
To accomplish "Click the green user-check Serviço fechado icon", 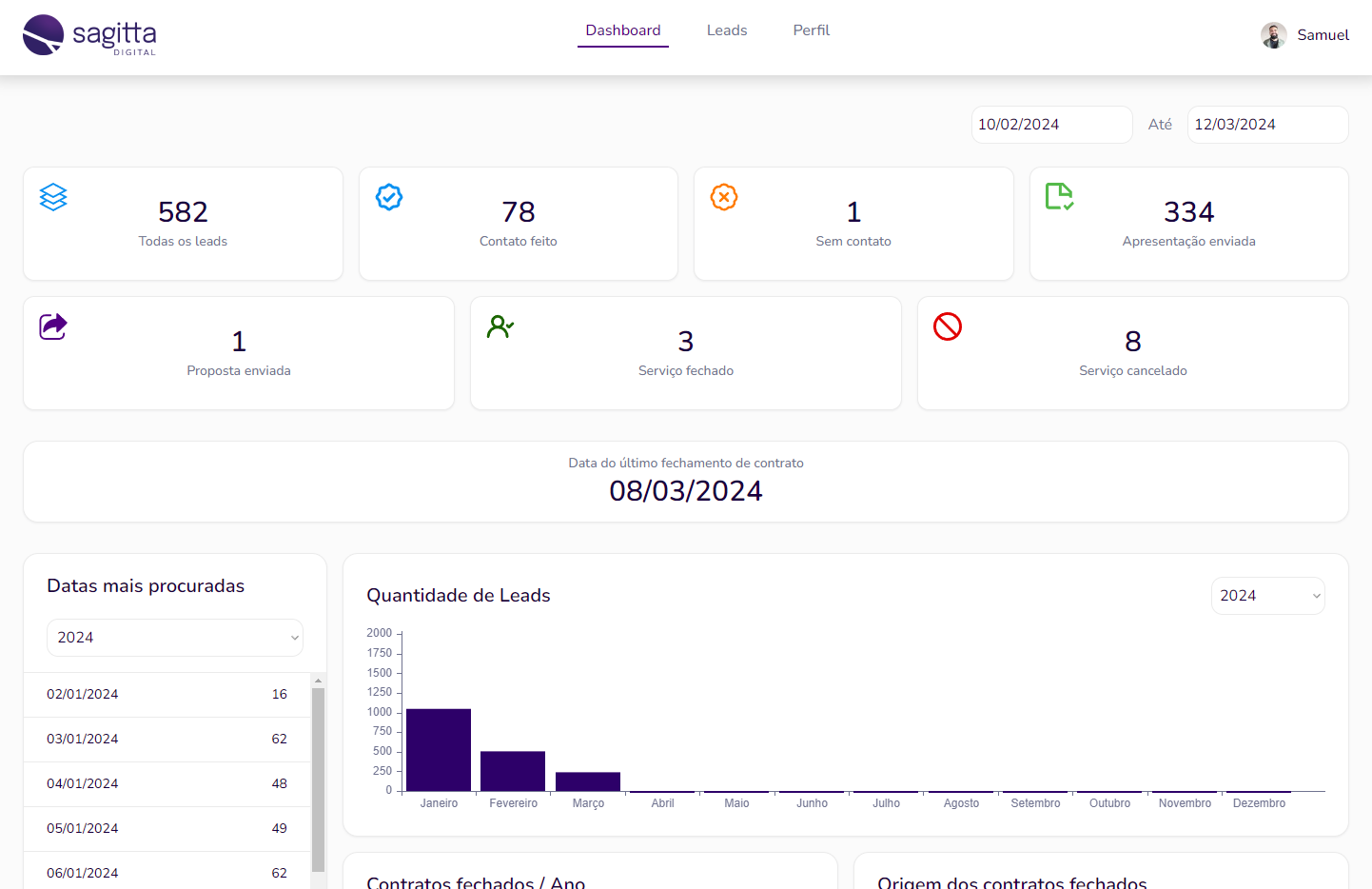I will (500, 326).
